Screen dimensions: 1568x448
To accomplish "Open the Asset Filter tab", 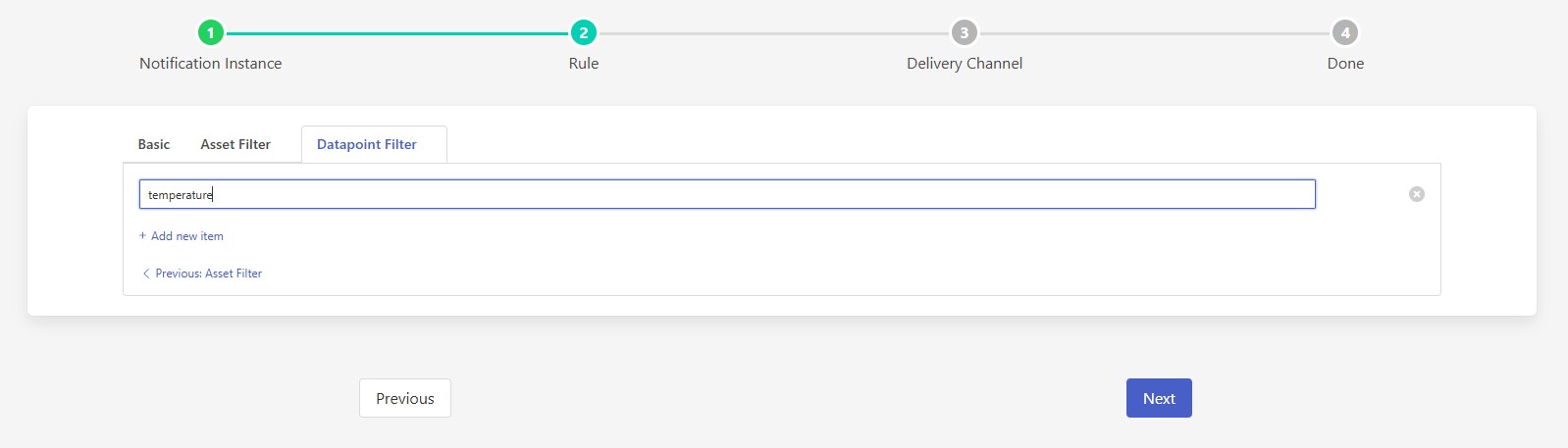I will coord(235,144).
